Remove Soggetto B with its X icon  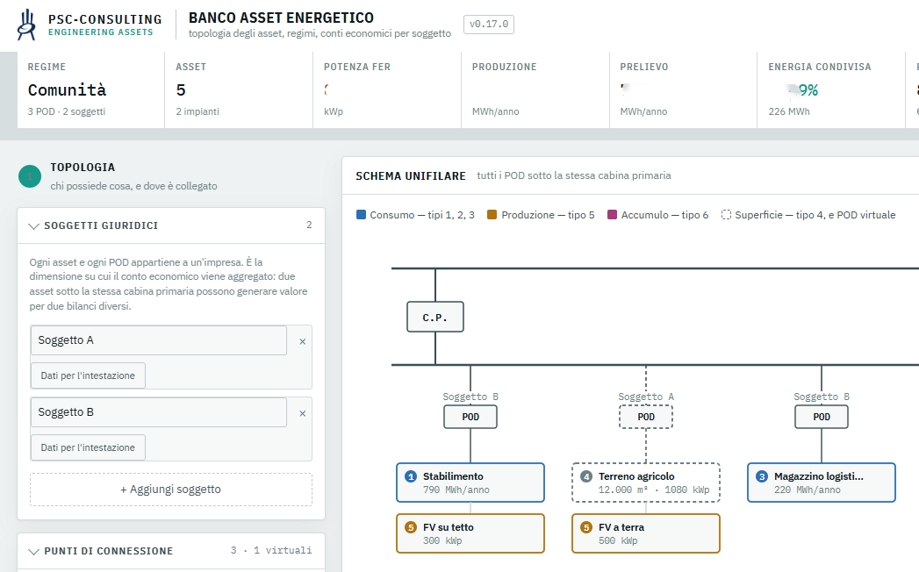click(x=302, y=413)
